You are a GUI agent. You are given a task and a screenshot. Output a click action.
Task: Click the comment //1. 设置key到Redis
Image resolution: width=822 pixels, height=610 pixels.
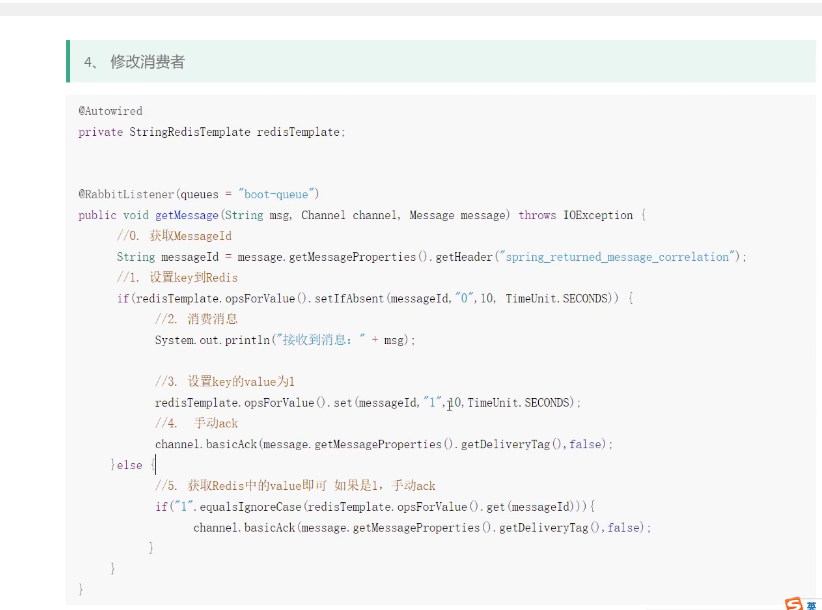point(177,277)
